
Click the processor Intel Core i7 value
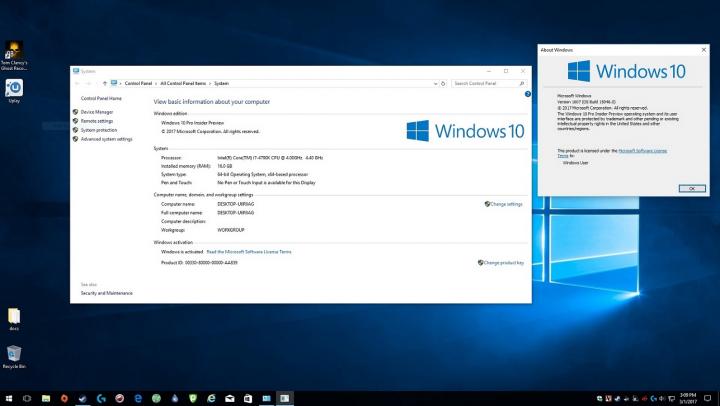pos(270,158)
